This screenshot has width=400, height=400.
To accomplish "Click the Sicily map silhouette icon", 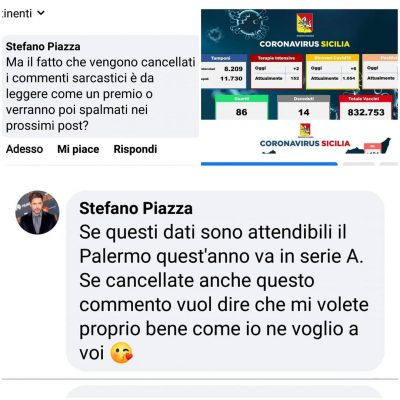I will pos(368,146).
